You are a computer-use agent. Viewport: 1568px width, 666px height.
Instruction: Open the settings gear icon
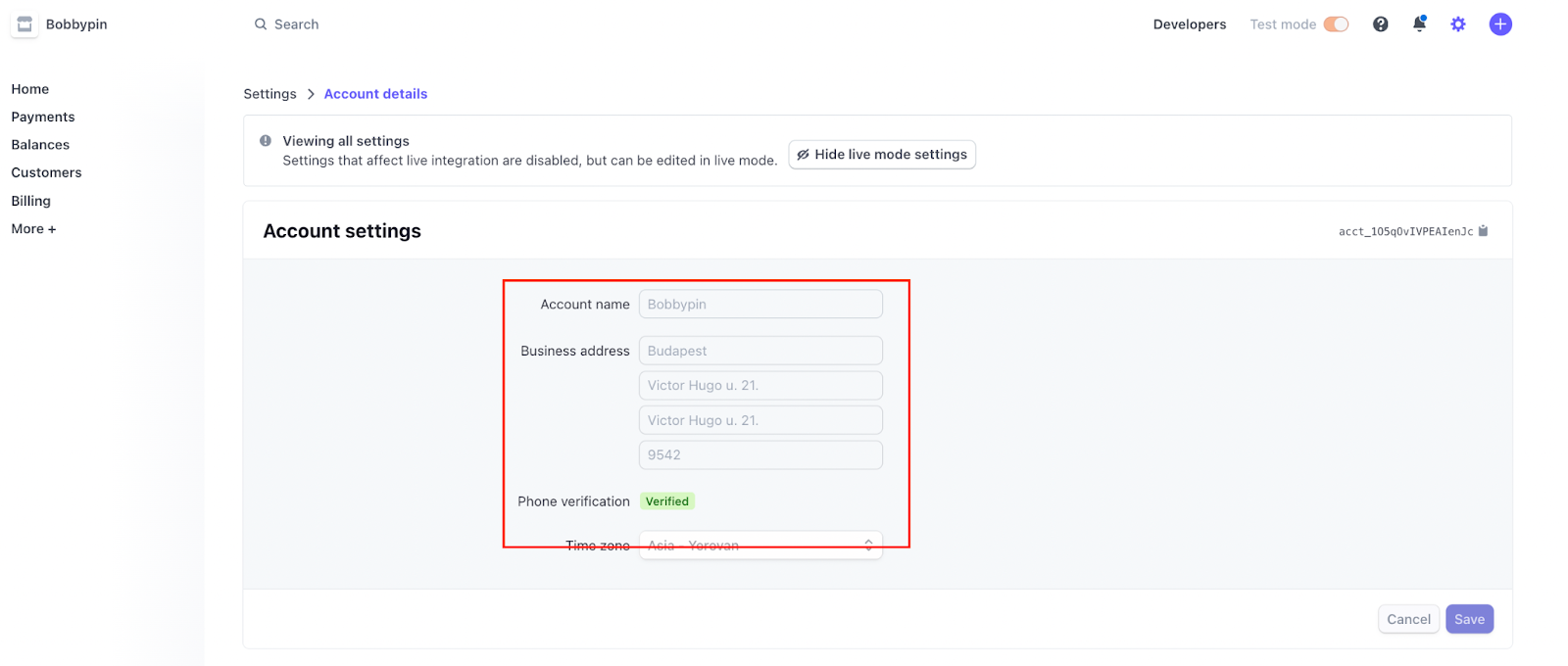coord(1458,24)
